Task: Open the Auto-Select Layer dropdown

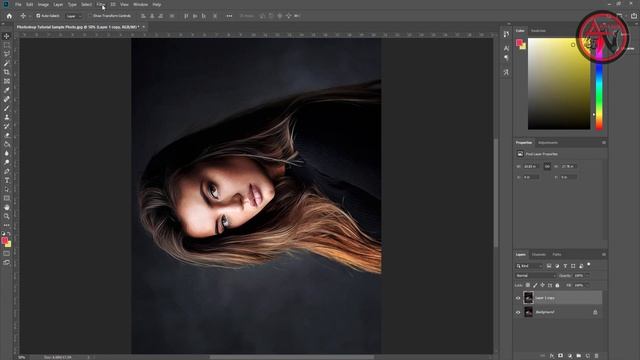Action: 74,16
